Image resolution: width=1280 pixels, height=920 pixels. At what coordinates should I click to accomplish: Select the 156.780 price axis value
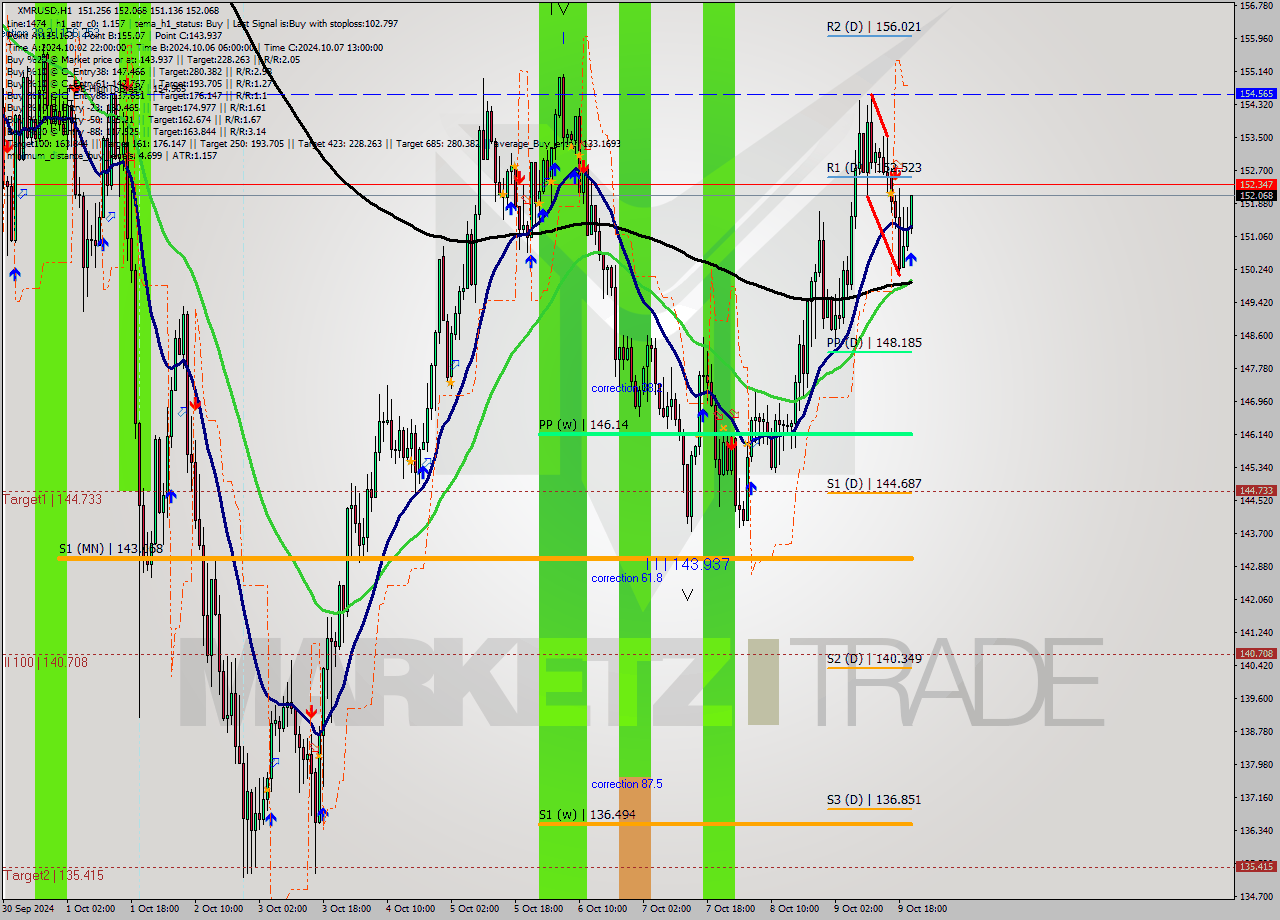tap(1256, 6)
